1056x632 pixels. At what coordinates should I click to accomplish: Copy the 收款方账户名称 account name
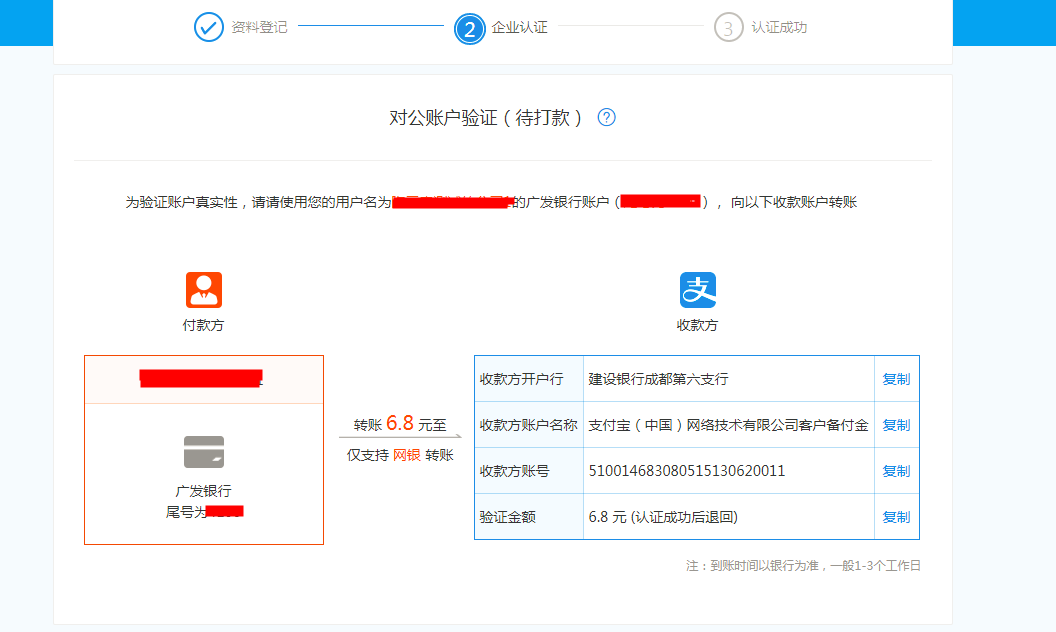click(x=896, y=425)
